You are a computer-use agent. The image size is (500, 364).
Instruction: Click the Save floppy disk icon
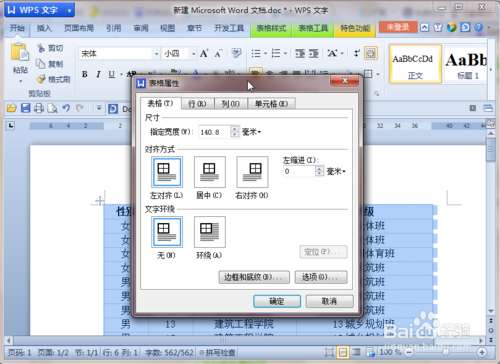click(x=25, y=108)
